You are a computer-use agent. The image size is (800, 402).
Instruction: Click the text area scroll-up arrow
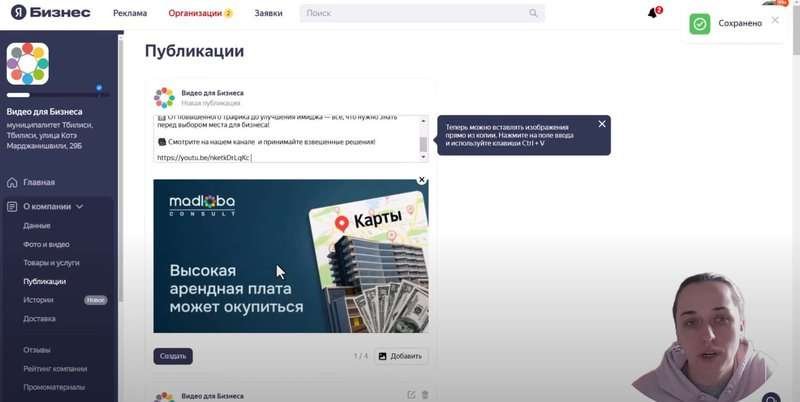423,120
